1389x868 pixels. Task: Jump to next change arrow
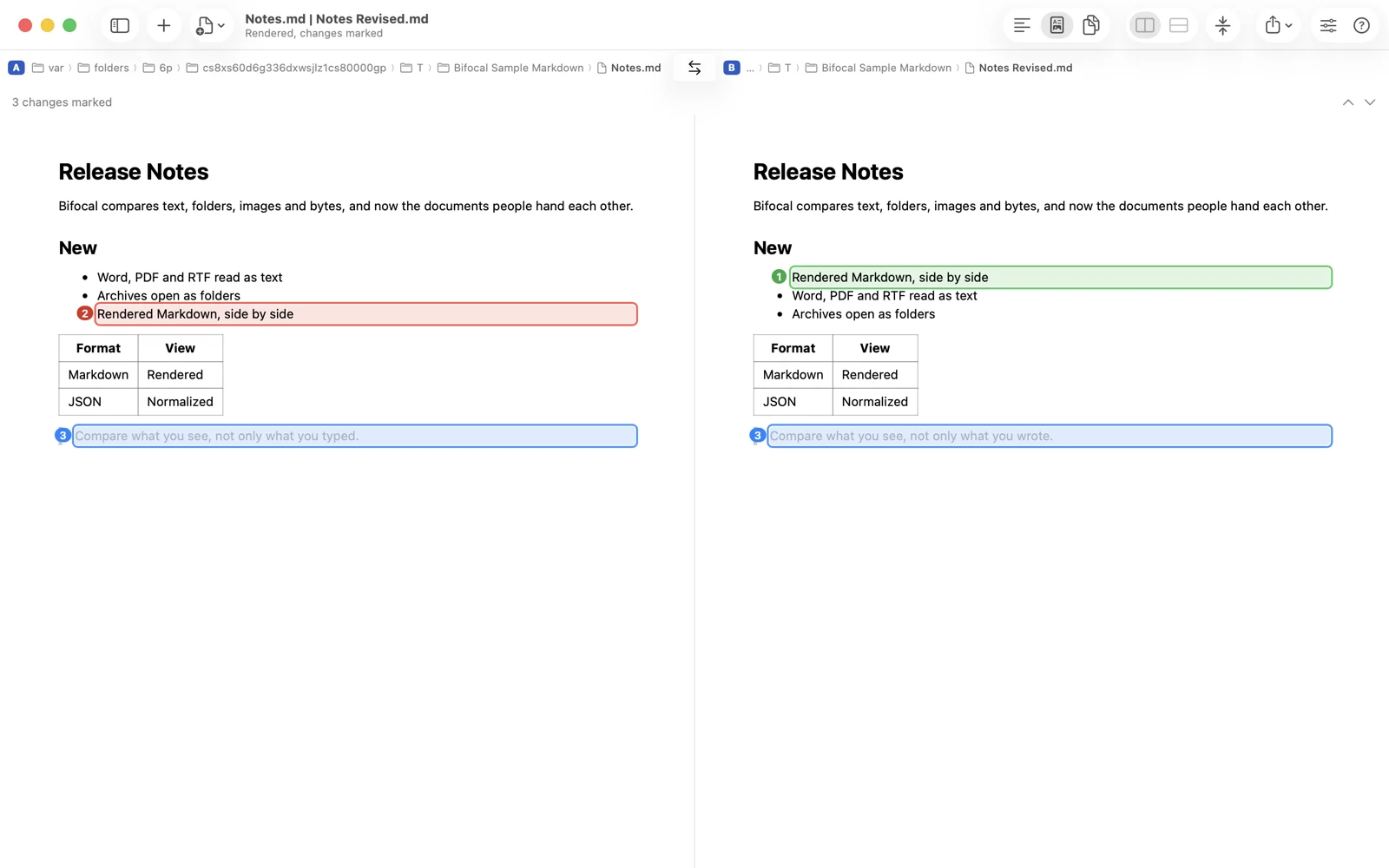1370,102
